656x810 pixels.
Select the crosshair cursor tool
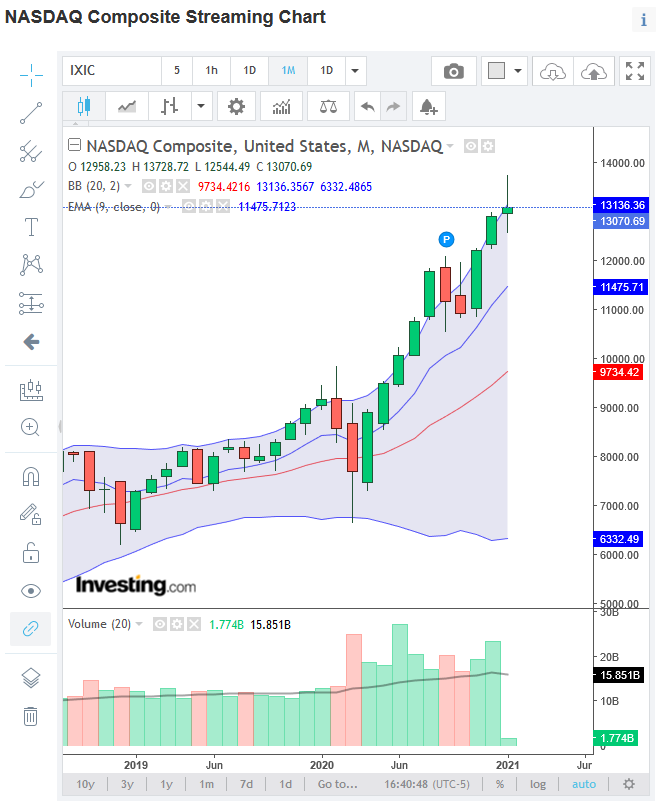click(x=30, y=74)
